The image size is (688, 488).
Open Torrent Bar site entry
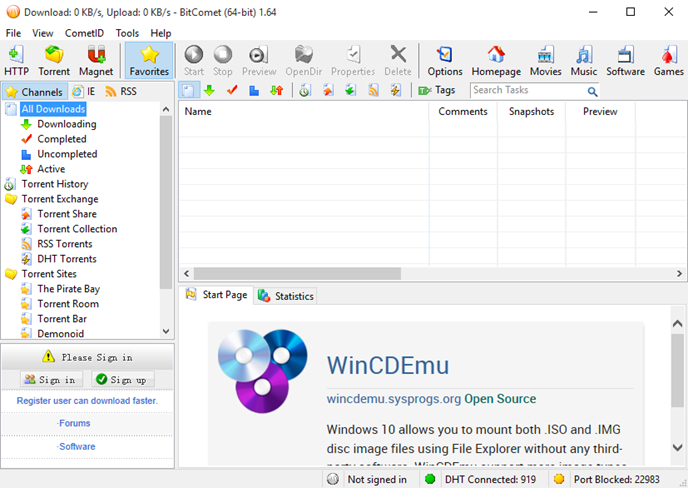pos(62,319)
